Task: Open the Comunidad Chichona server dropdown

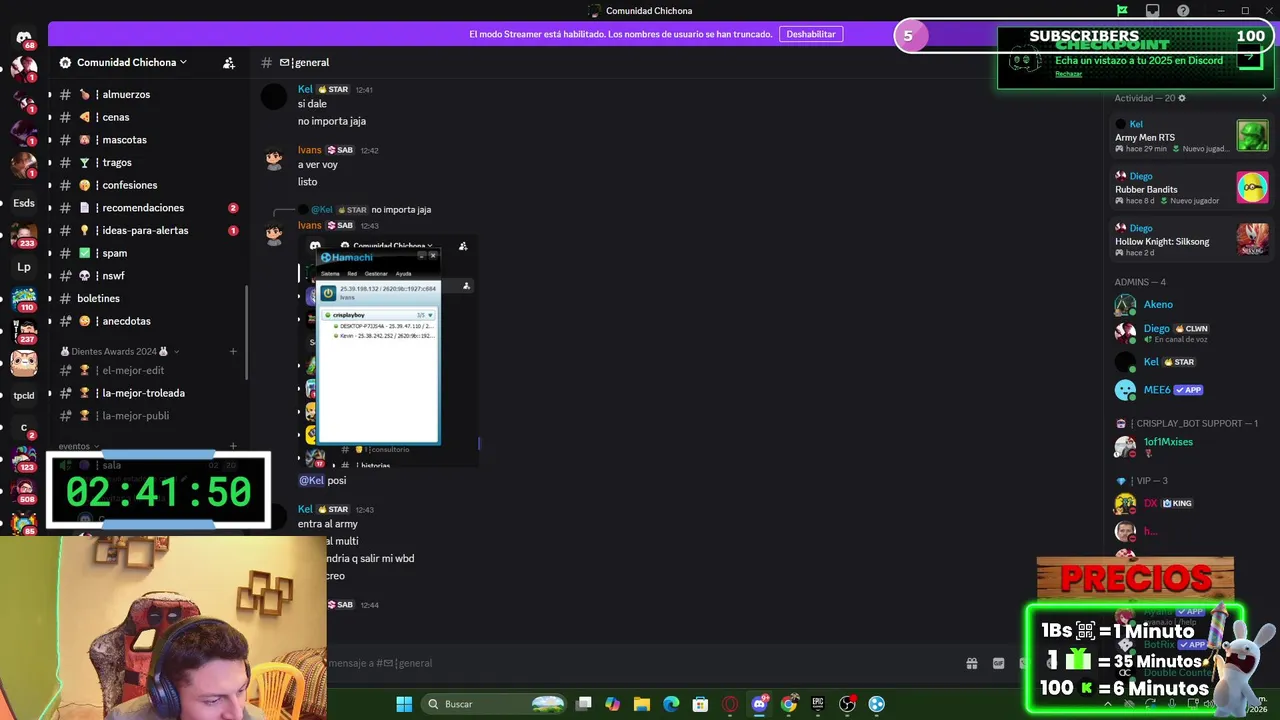Action: (132, 62)
